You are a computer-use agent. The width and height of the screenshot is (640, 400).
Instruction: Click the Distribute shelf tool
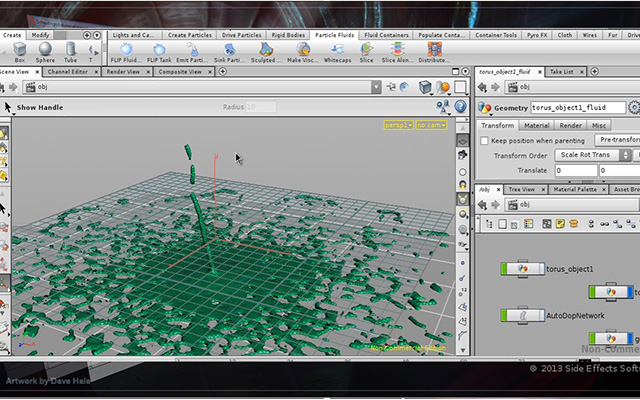434,53
